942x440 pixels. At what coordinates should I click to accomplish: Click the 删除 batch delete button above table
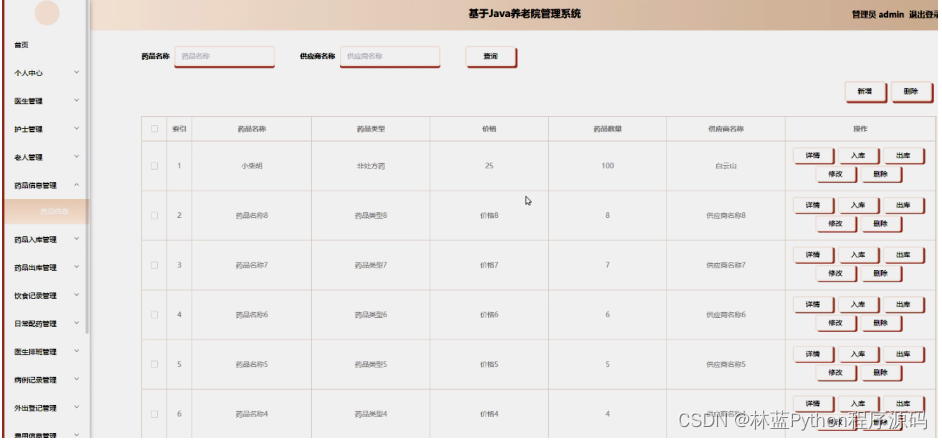[x=911, y=91]
